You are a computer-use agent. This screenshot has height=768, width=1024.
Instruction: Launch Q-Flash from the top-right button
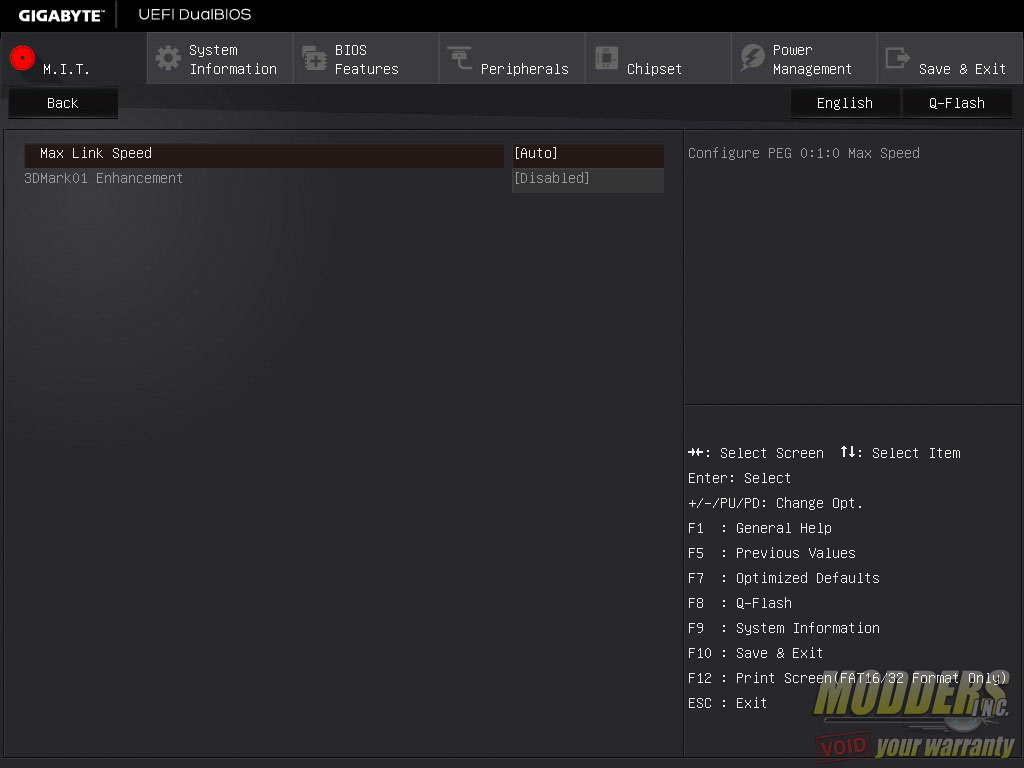[x=957, y=103]
